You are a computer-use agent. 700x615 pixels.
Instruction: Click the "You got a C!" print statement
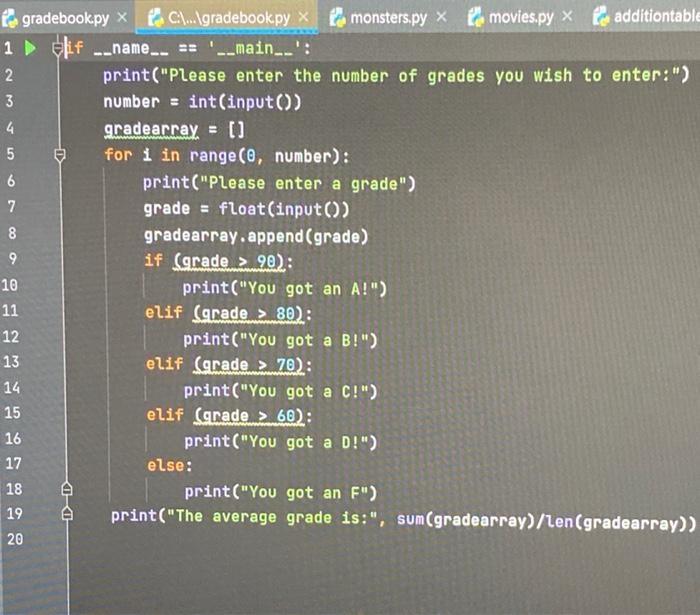pyautogui.click(x=280, y=391)
